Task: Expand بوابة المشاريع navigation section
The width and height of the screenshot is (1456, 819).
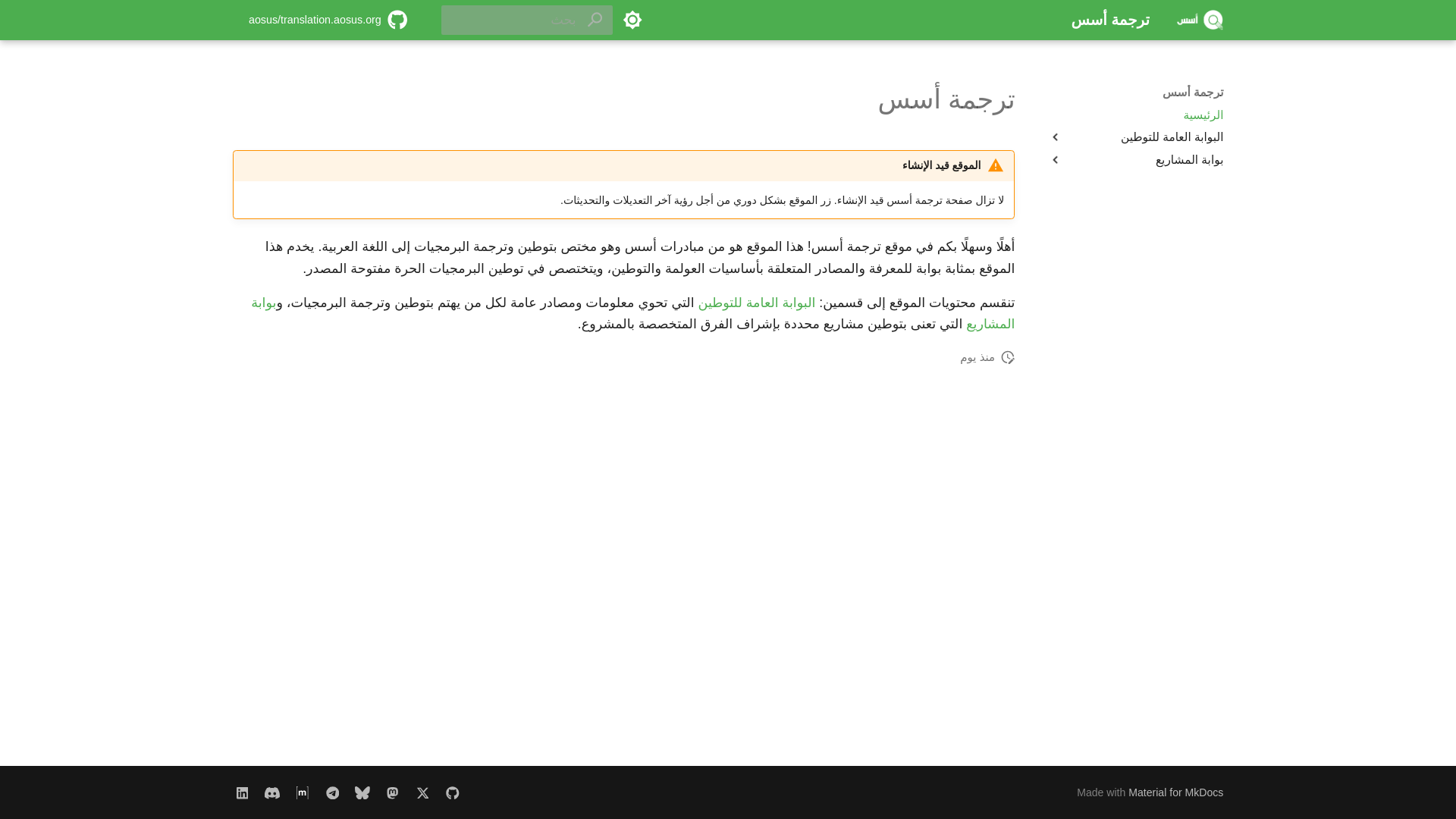Action: click(1055, 160)
